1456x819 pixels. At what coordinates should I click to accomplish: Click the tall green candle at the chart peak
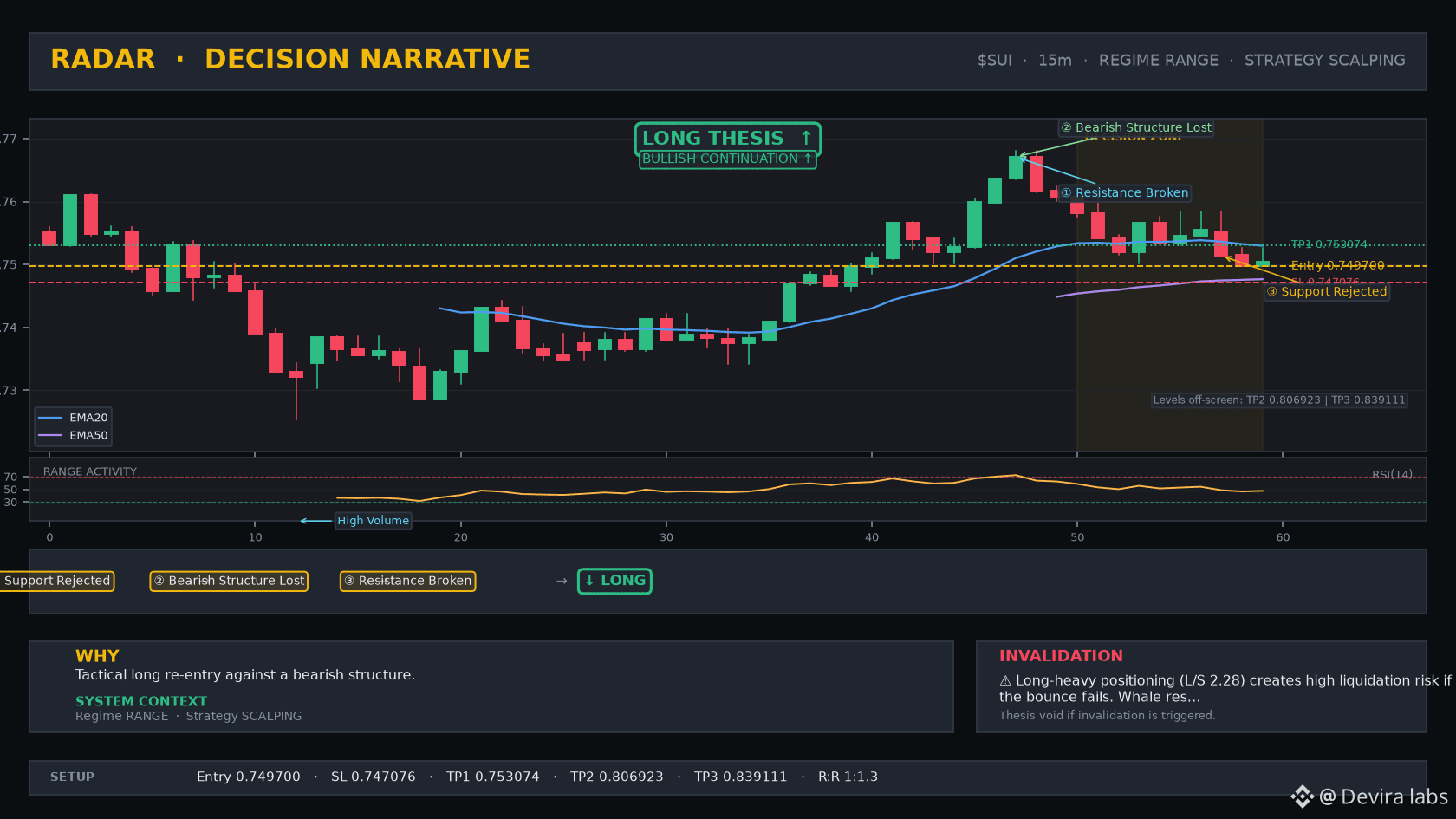point(1016,167)
